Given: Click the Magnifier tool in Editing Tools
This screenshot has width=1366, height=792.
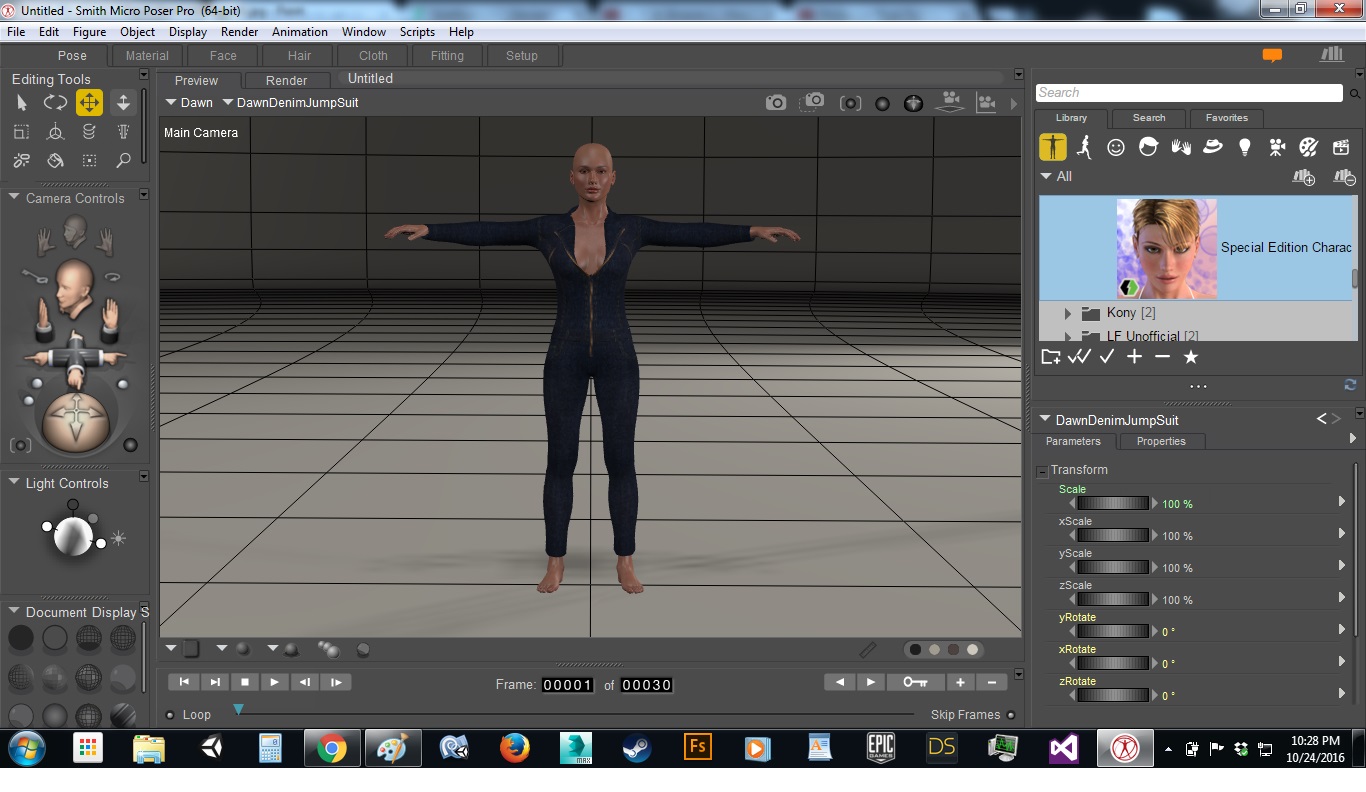Looking at the screenshot, I should [123, 160].
